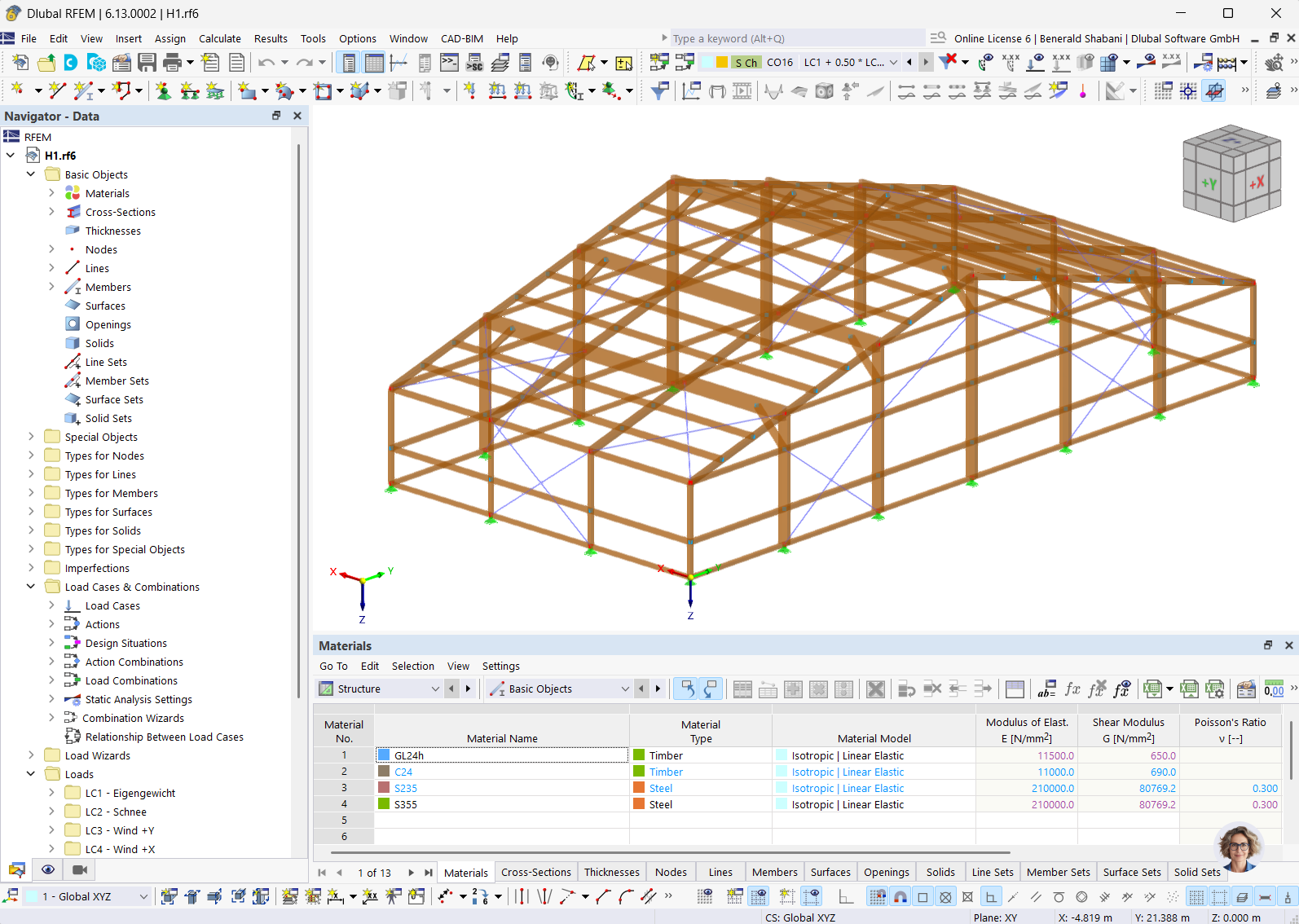The width and height of the screenshot is (1299, 924).
Task: Click the last table page arrow
Action: click(428, 873)
